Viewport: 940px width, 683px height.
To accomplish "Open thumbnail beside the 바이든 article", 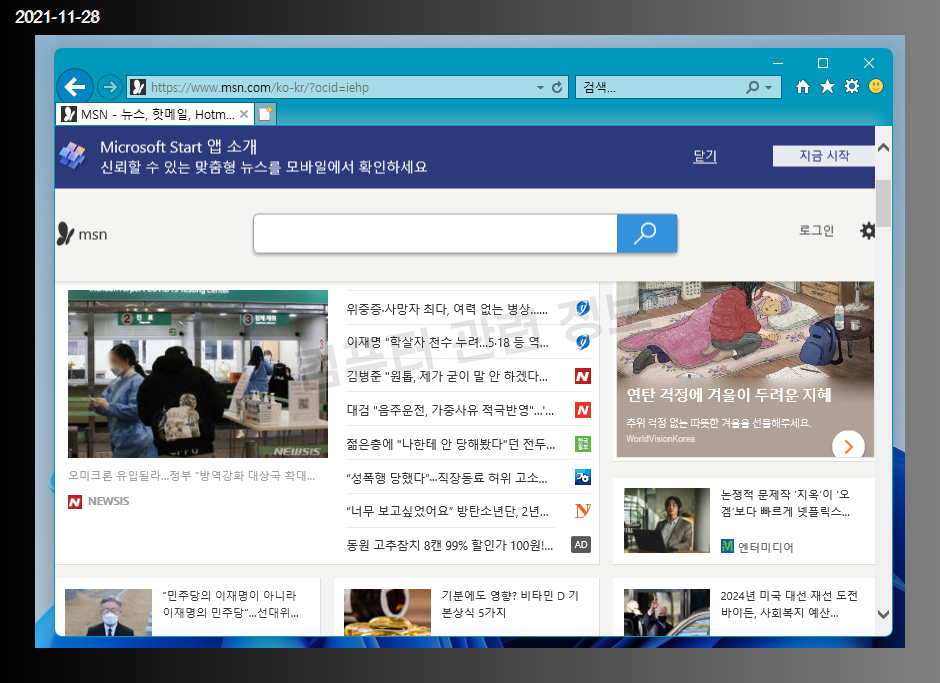I will click(667, 612).
